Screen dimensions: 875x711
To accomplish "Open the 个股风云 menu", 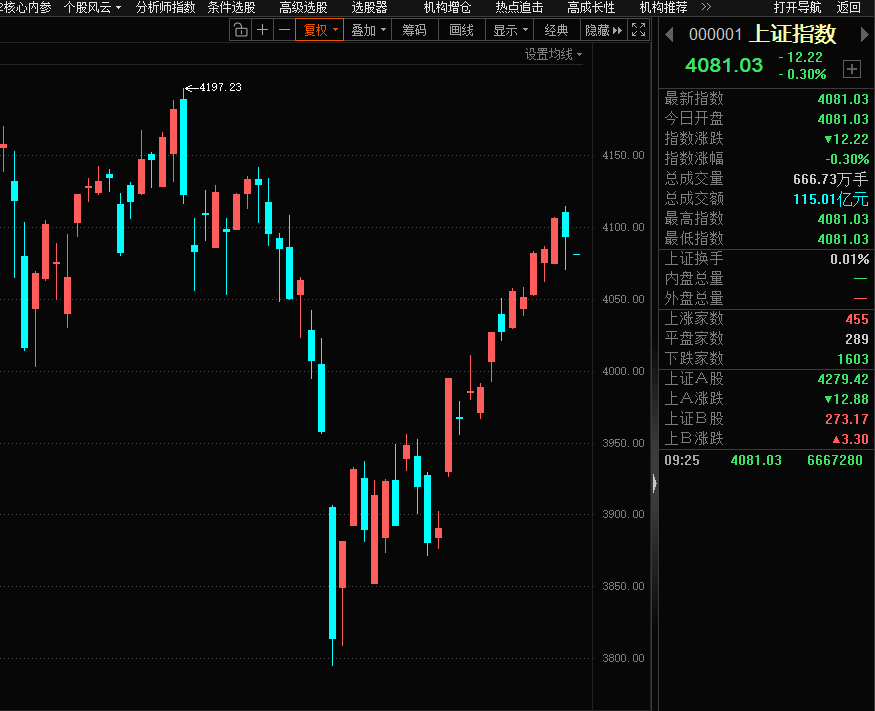I will 92,7.
